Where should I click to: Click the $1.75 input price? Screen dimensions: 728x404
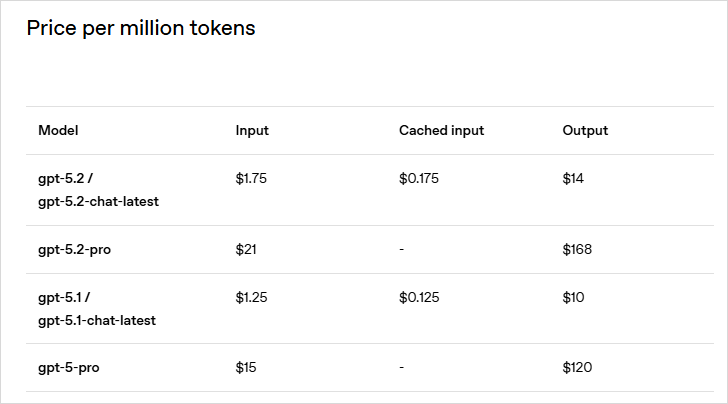tap(251, 179)
